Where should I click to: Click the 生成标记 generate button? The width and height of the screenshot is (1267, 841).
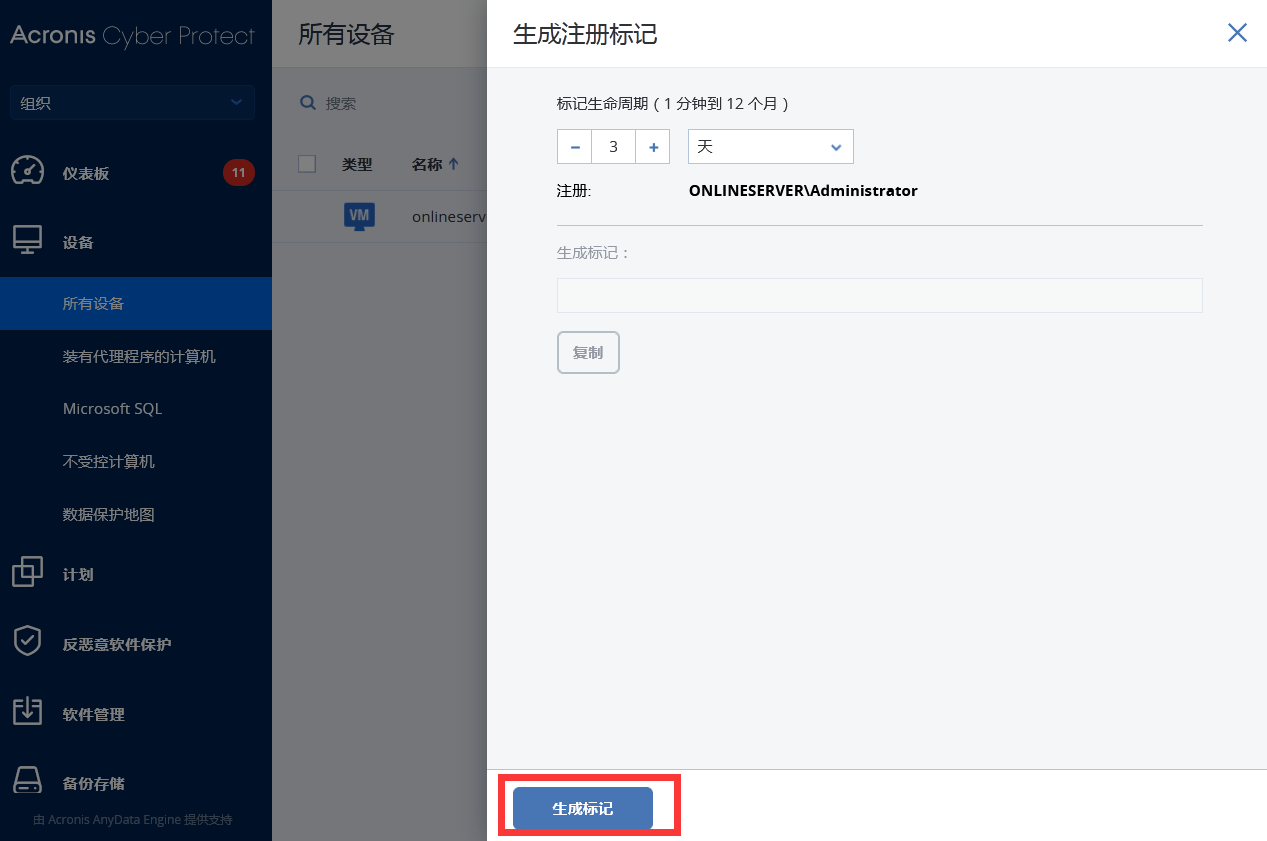coord(583,808)
